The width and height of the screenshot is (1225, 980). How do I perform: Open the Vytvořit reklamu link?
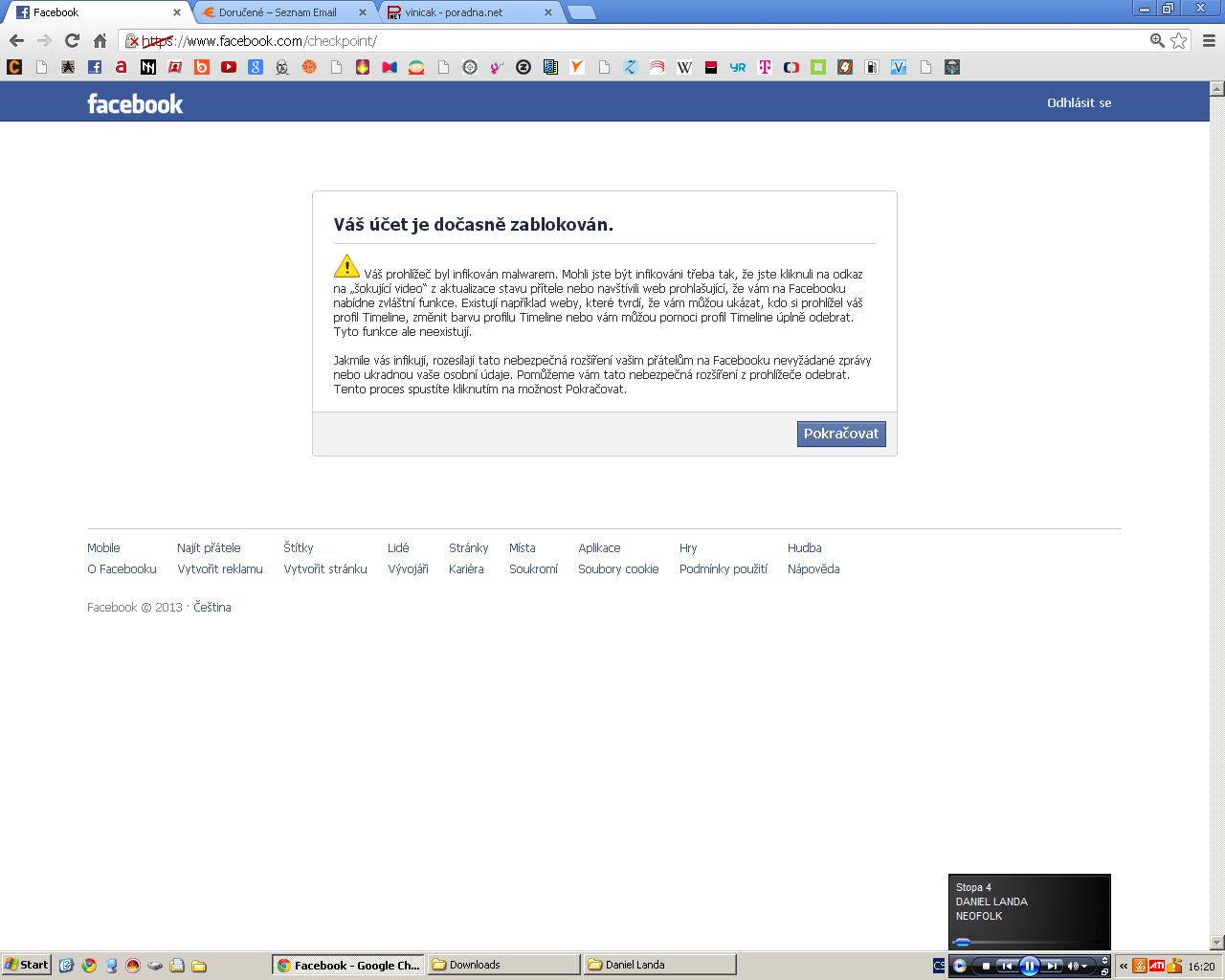pos(220,568)
